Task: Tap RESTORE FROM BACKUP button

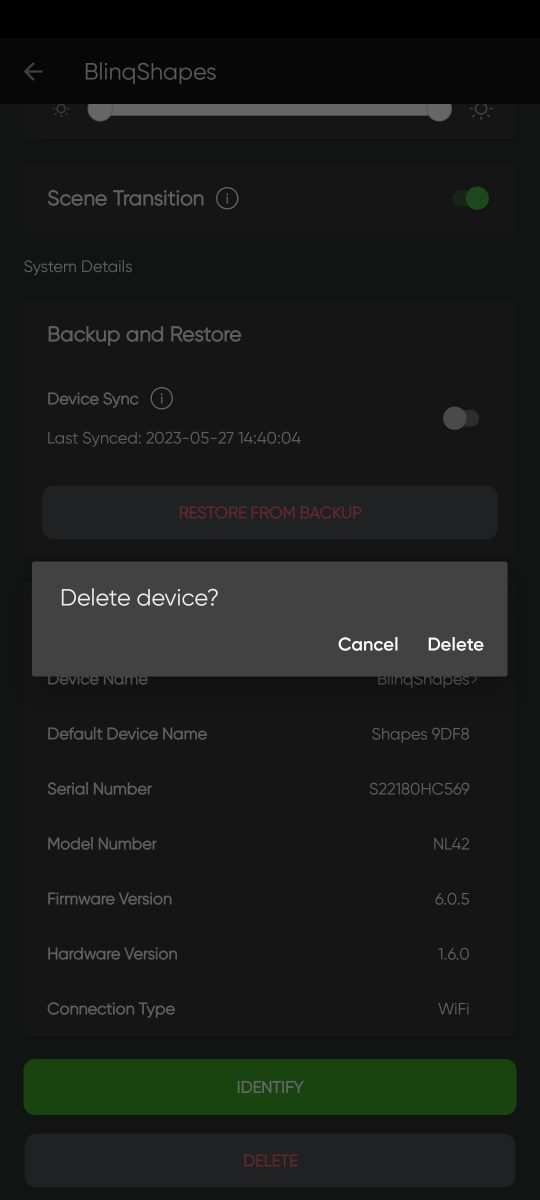Action: click(270, 513)
